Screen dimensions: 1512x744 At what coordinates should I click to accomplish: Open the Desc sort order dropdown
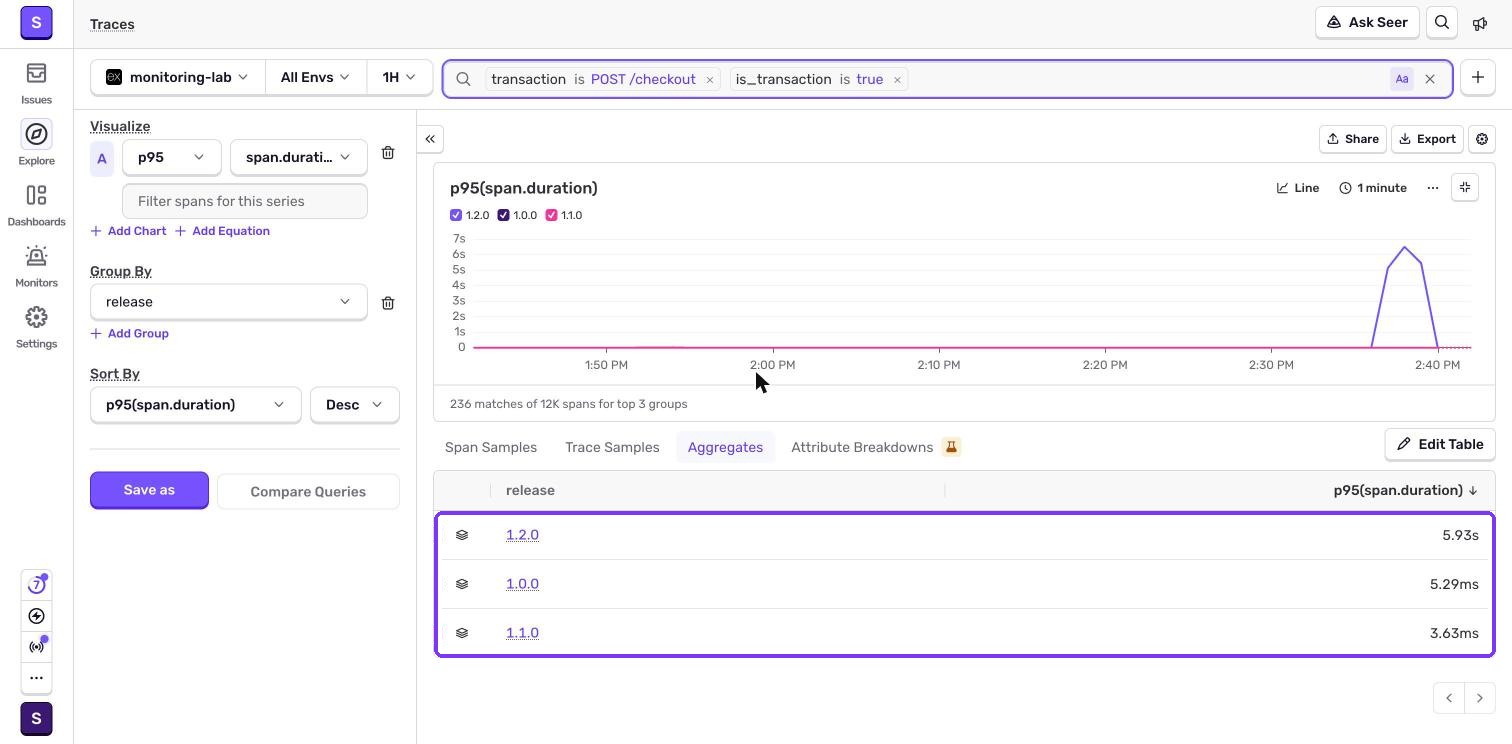point(354,405)
